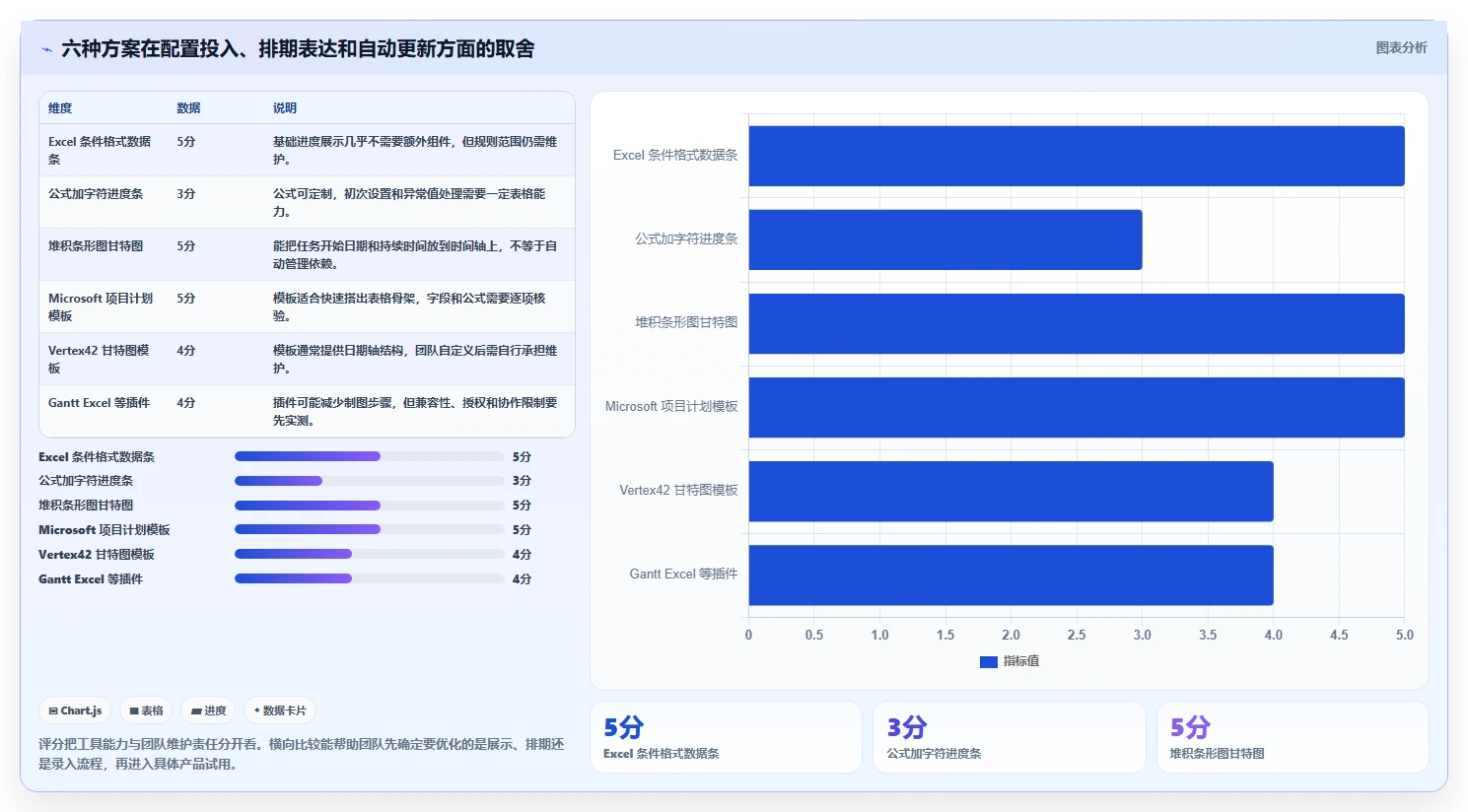1468x812 pixels.
Task: Click the x-axis tick 5.0
Action: point(1405,635)
